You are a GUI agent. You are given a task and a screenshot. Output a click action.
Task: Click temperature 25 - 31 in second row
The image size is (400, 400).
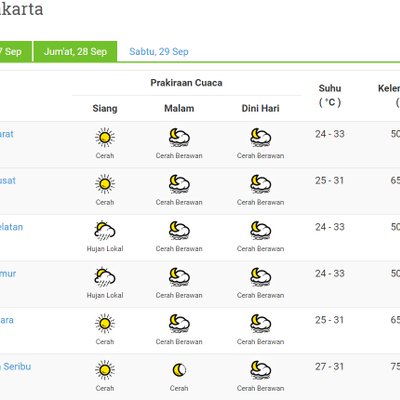330,181
